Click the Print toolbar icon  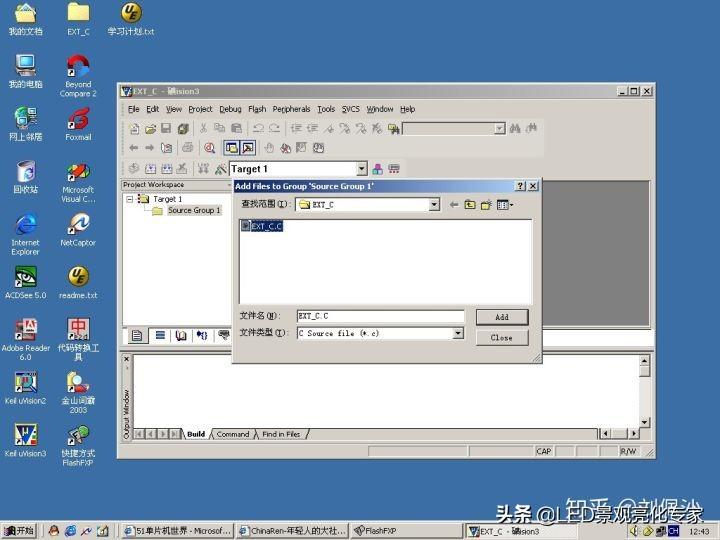coord(187,148)
